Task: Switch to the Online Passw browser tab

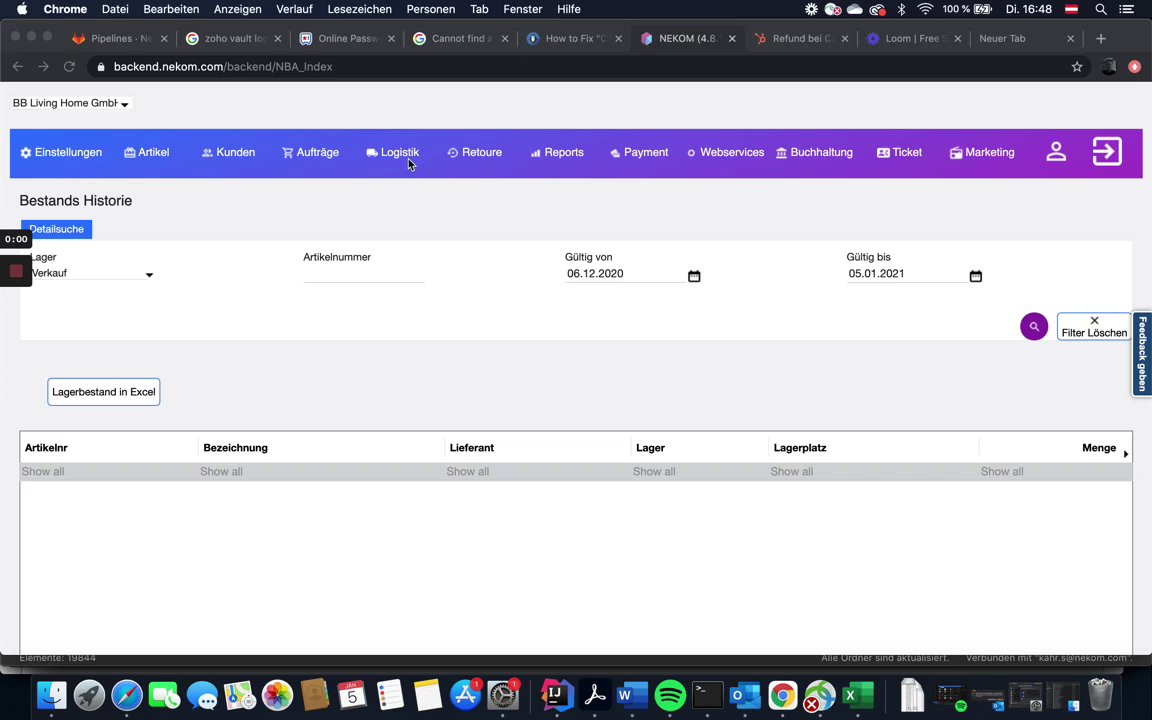Action: (x=348, y=38)
